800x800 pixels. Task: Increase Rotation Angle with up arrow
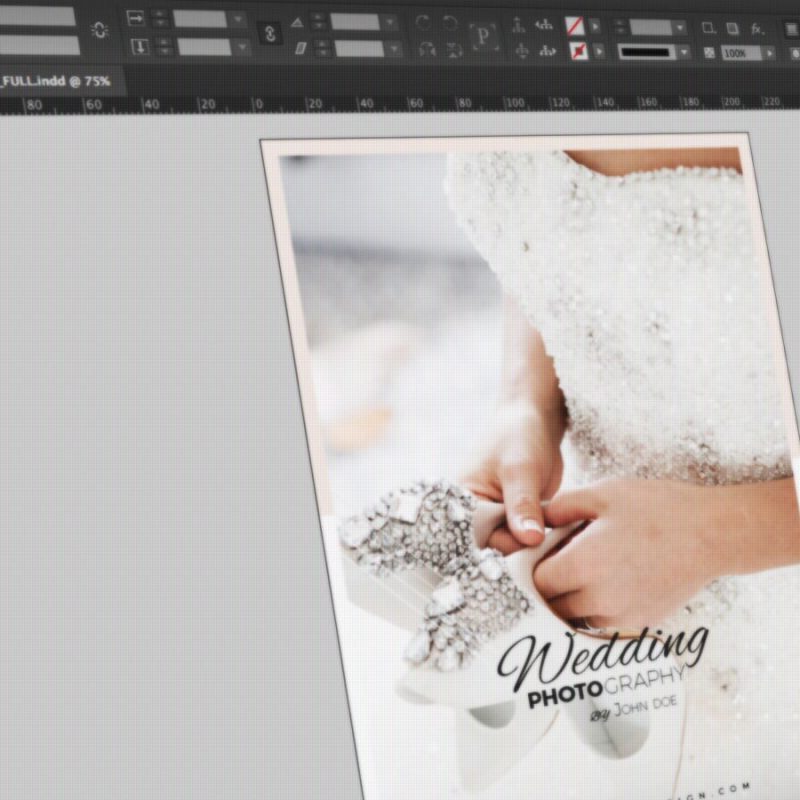[318, 17]
